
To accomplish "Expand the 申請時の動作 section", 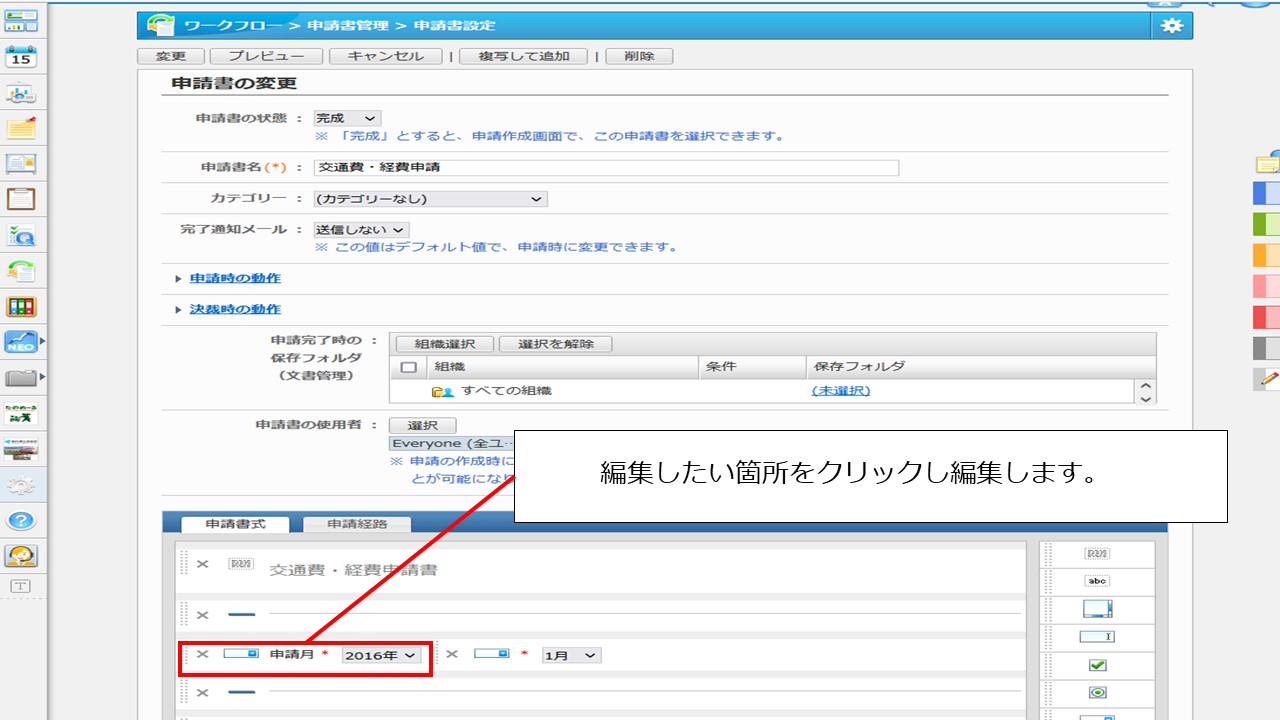I will [235, 278].
